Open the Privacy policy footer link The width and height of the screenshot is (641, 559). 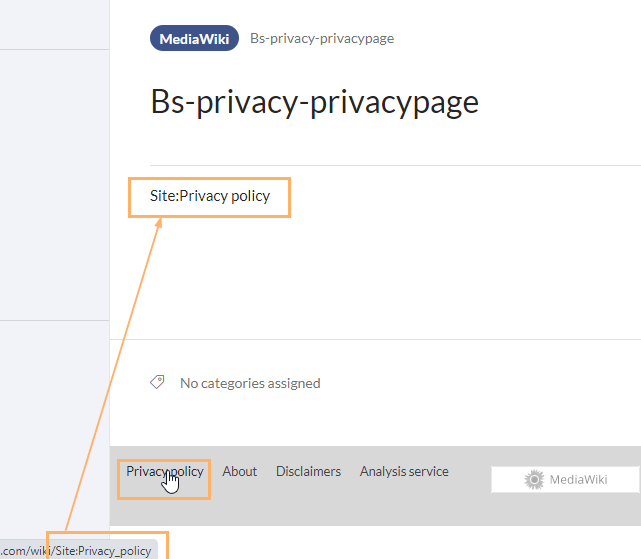[164, 471]
